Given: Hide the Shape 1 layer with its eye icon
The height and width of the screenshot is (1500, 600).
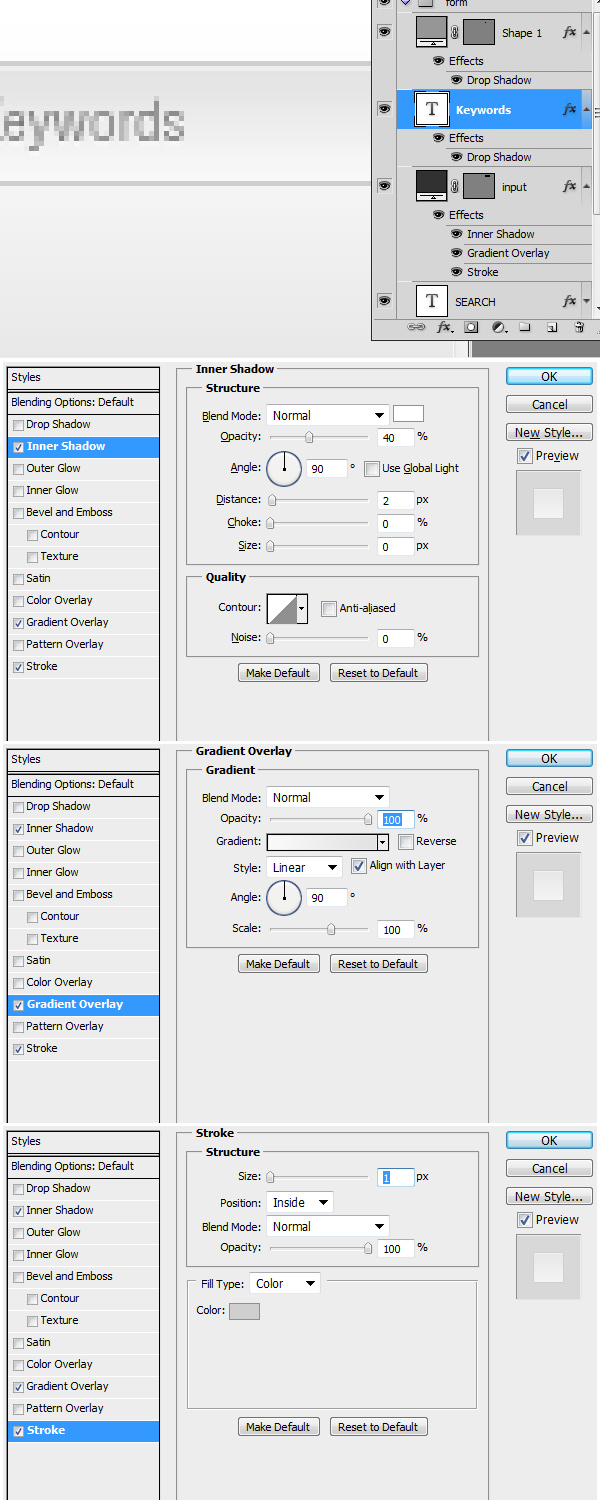Looking at the screenshot, I should coord(384,32).
